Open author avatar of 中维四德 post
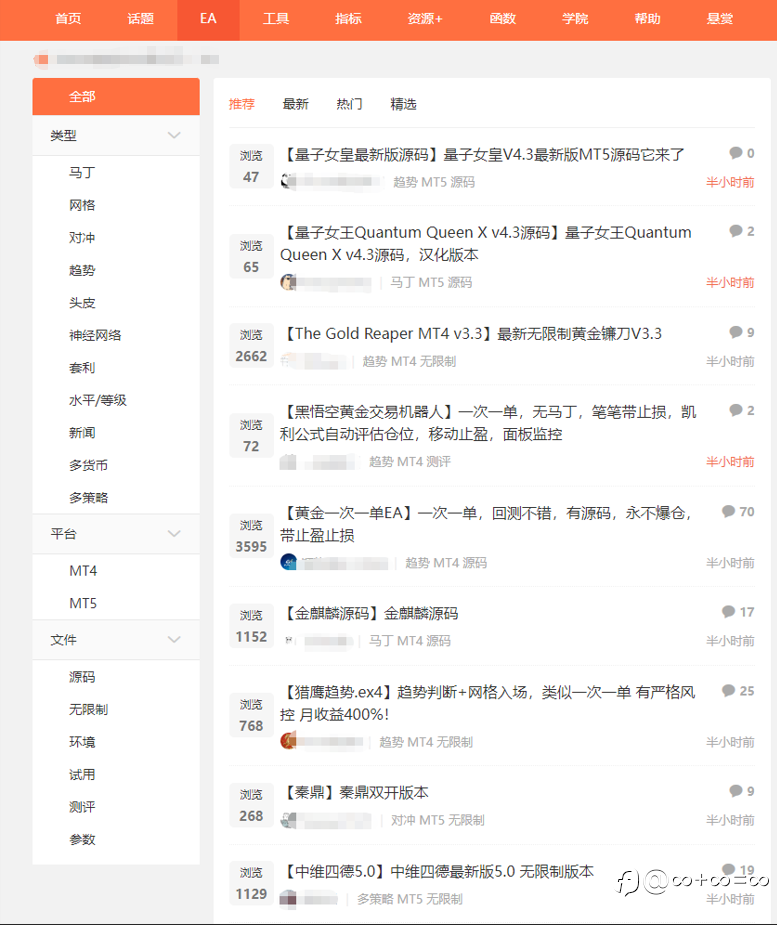Image resolution: width=777 pixels, height=925 pixels. 288,898
